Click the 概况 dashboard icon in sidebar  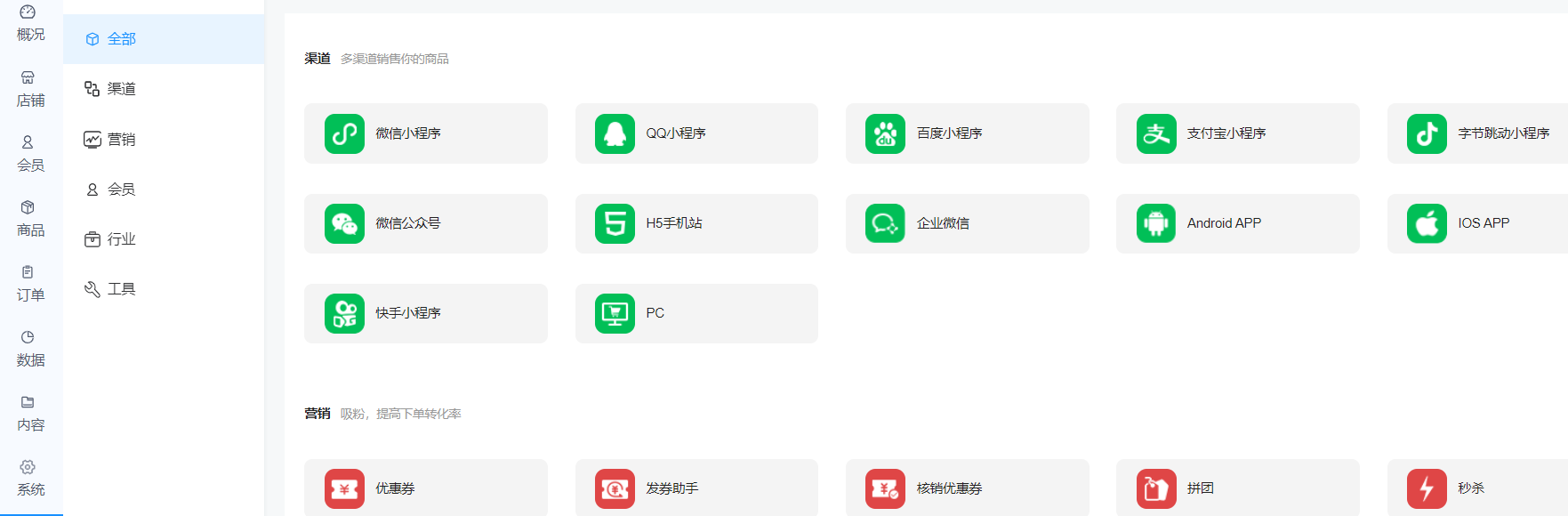coord(28,12)
